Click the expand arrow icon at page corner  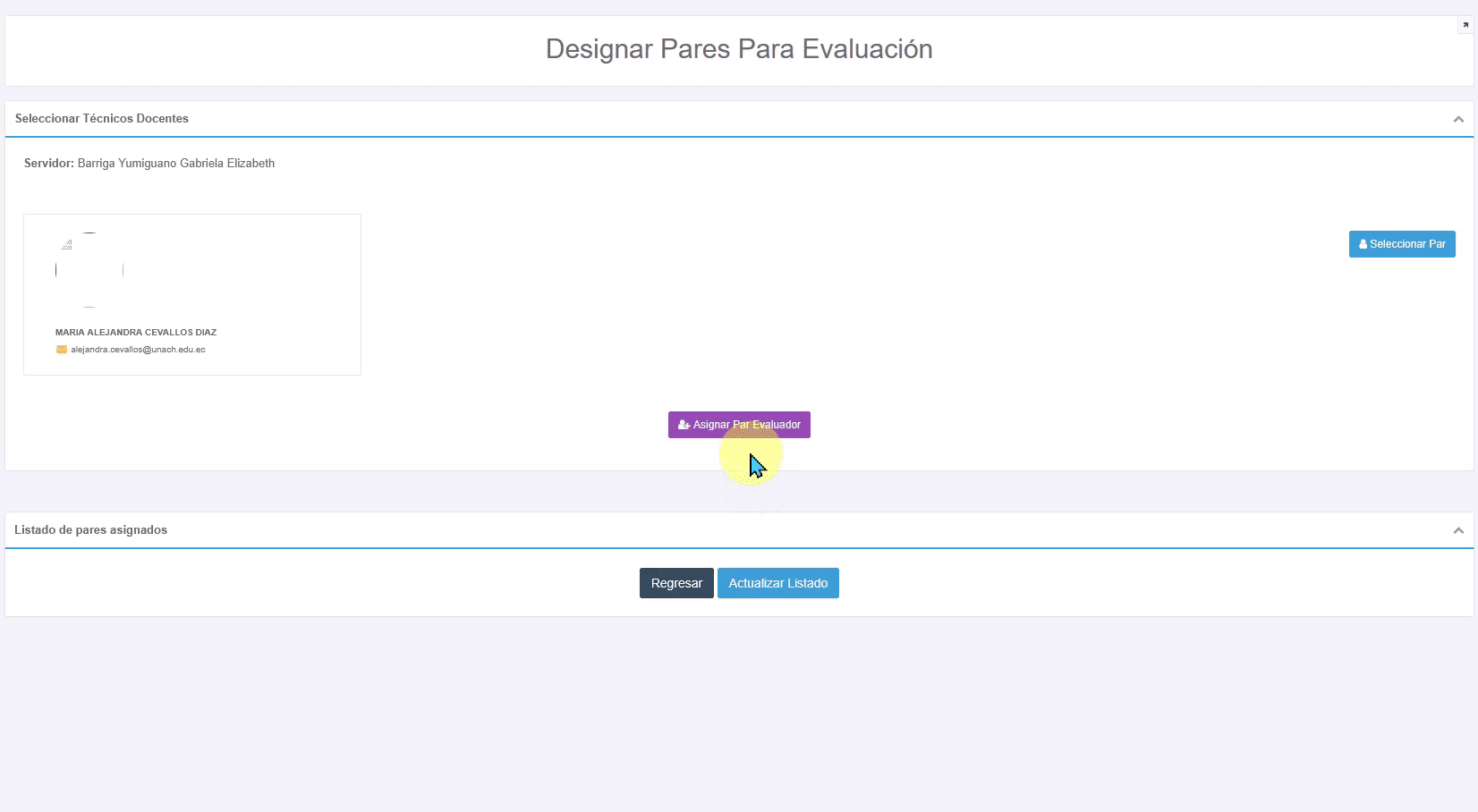coord(1465,25)
